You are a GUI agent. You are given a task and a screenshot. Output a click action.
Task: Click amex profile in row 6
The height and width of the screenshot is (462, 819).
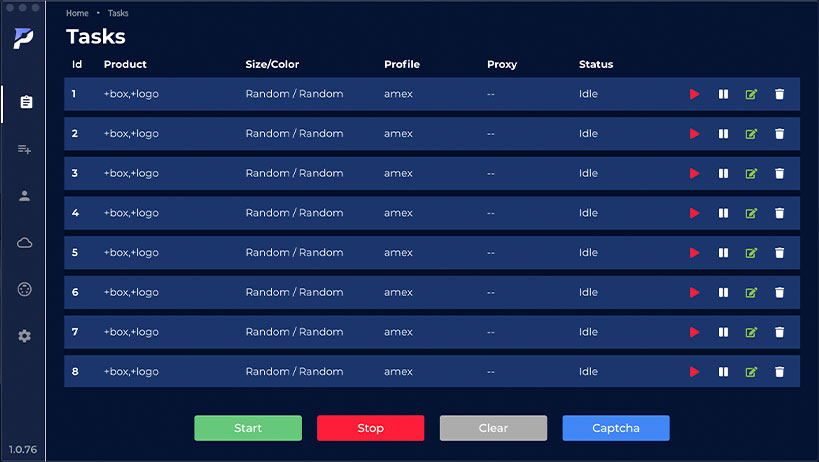399,292
